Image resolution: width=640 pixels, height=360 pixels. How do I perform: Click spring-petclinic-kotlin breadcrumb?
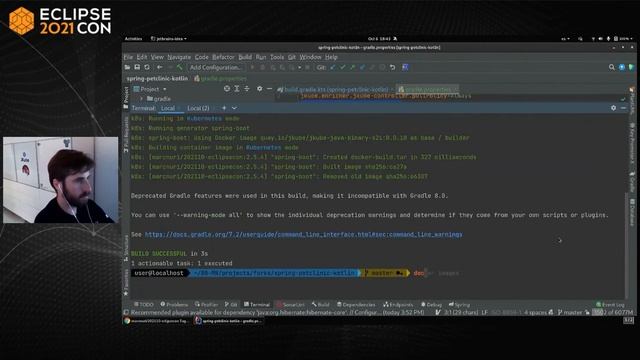[x=157, y=78]
